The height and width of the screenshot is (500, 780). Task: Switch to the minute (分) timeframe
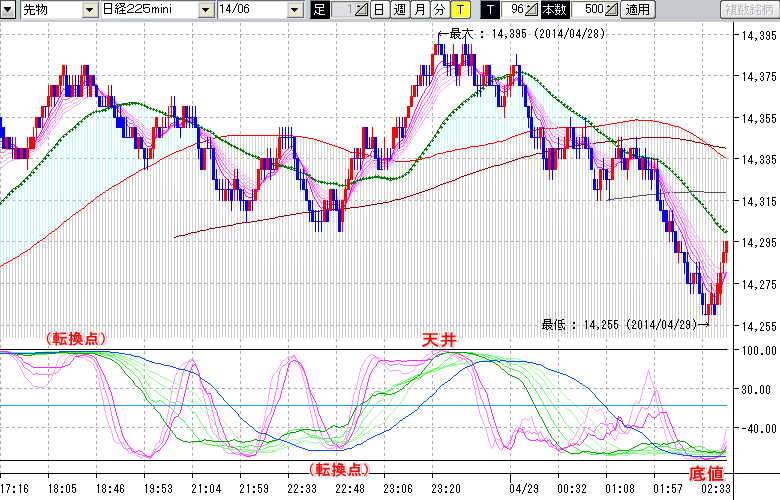(x=439, y=10)
